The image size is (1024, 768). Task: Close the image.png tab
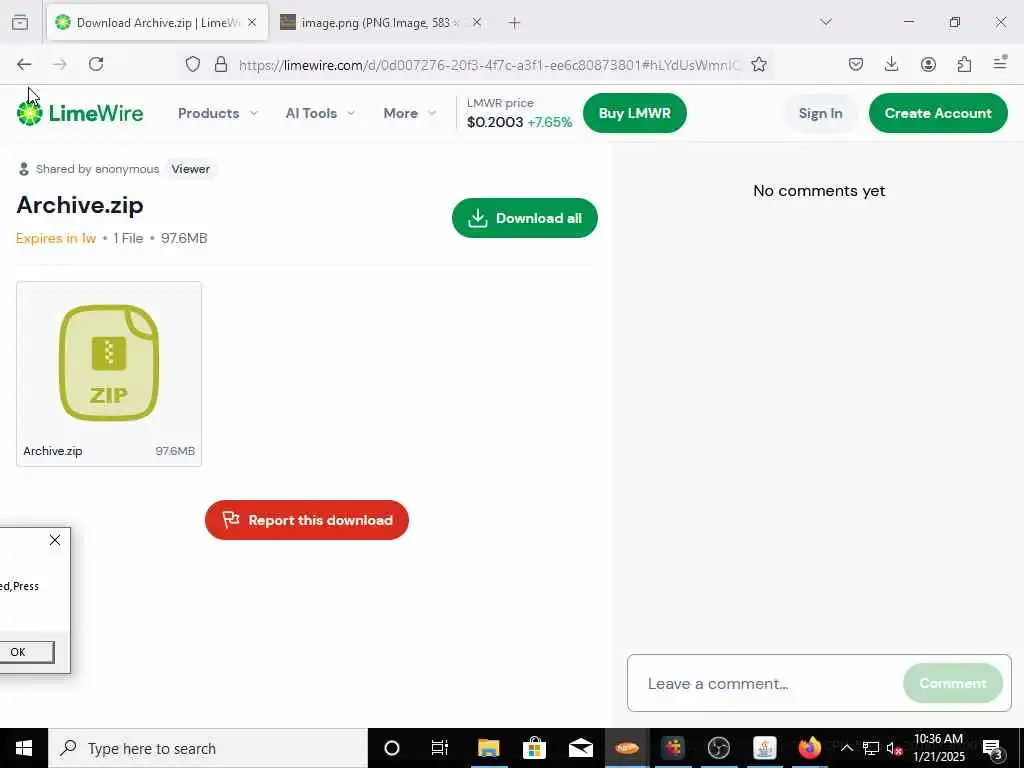click(x=477, y=22)
